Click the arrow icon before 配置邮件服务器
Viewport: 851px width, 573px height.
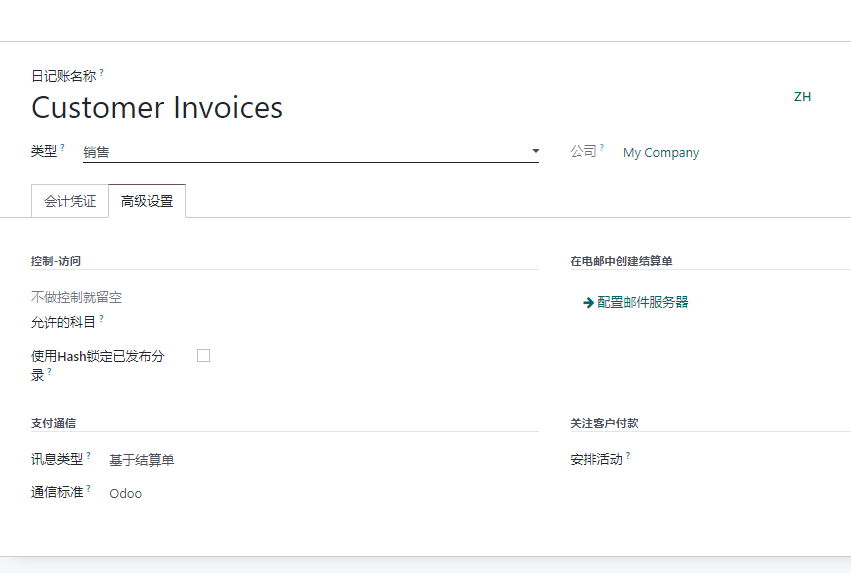point(588,303)
